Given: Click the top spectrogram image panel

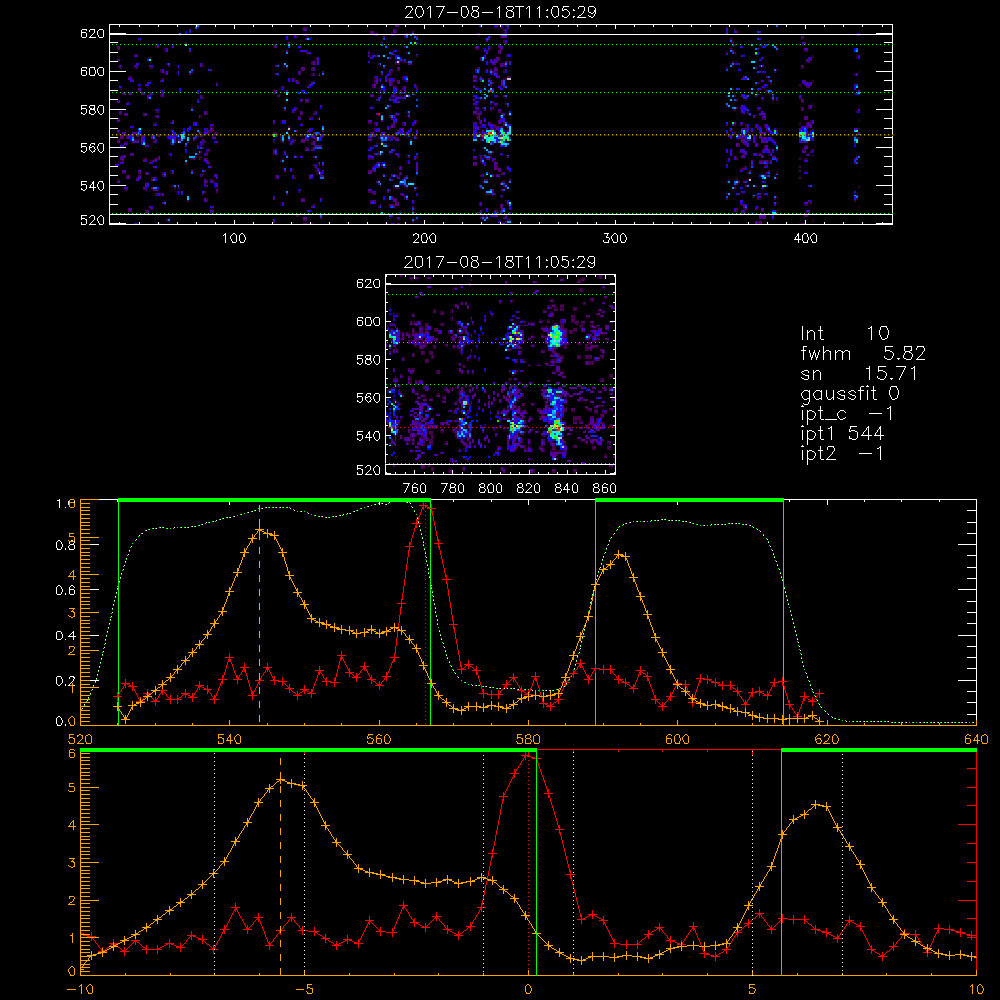Looking at the screenshot, I should [x=501, y=124].
